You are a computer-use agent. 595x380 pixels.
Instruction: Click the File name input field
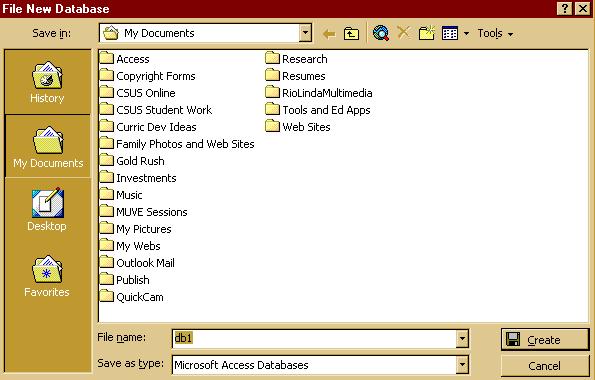pyautogui.click(x=314, y=338)
